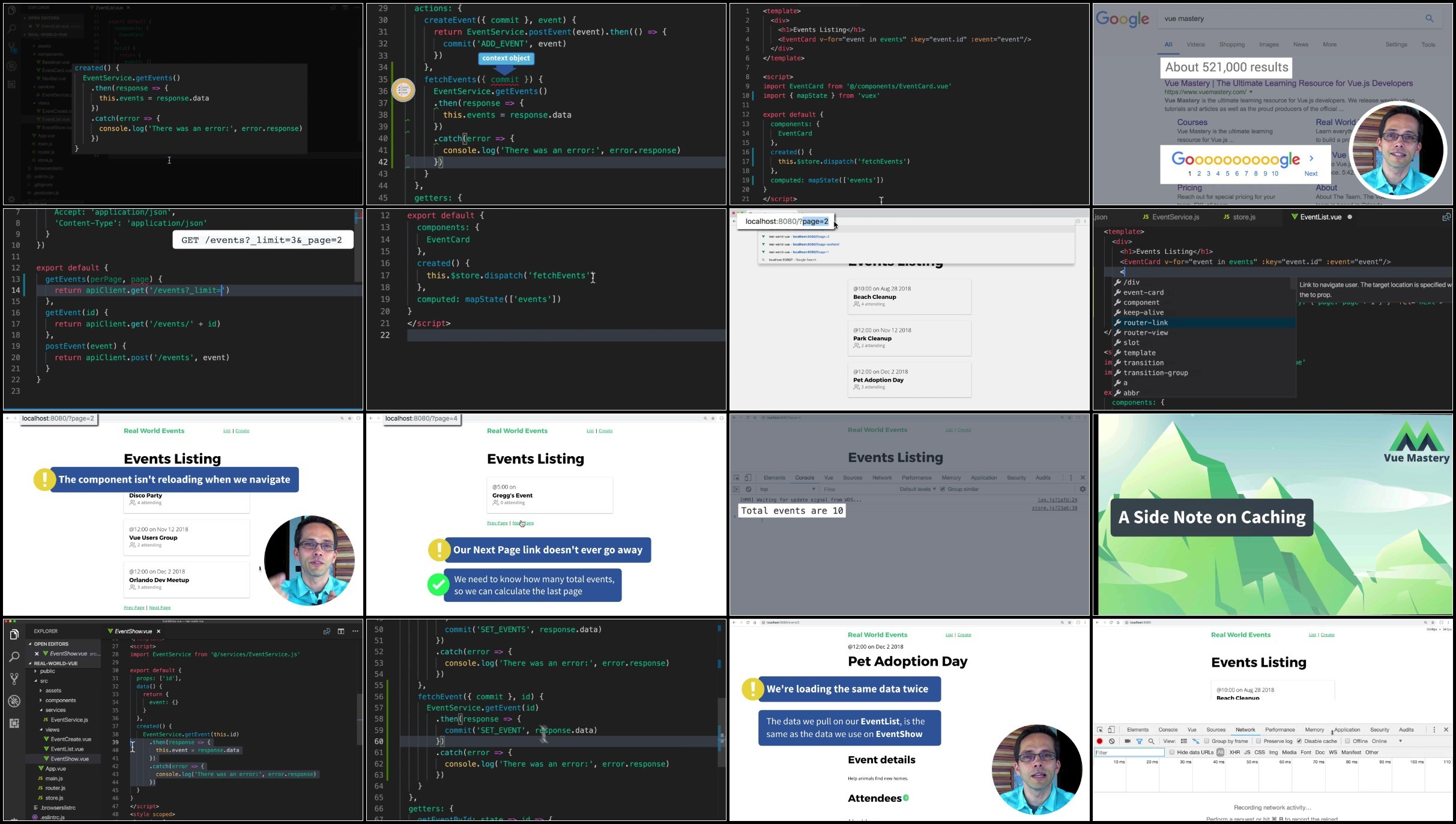The width and height of the screenshot is (1456, 824).
Task: Click Create link on the Pet Adoption Day page
Action: pyautogui.click(x=964, y=634)
